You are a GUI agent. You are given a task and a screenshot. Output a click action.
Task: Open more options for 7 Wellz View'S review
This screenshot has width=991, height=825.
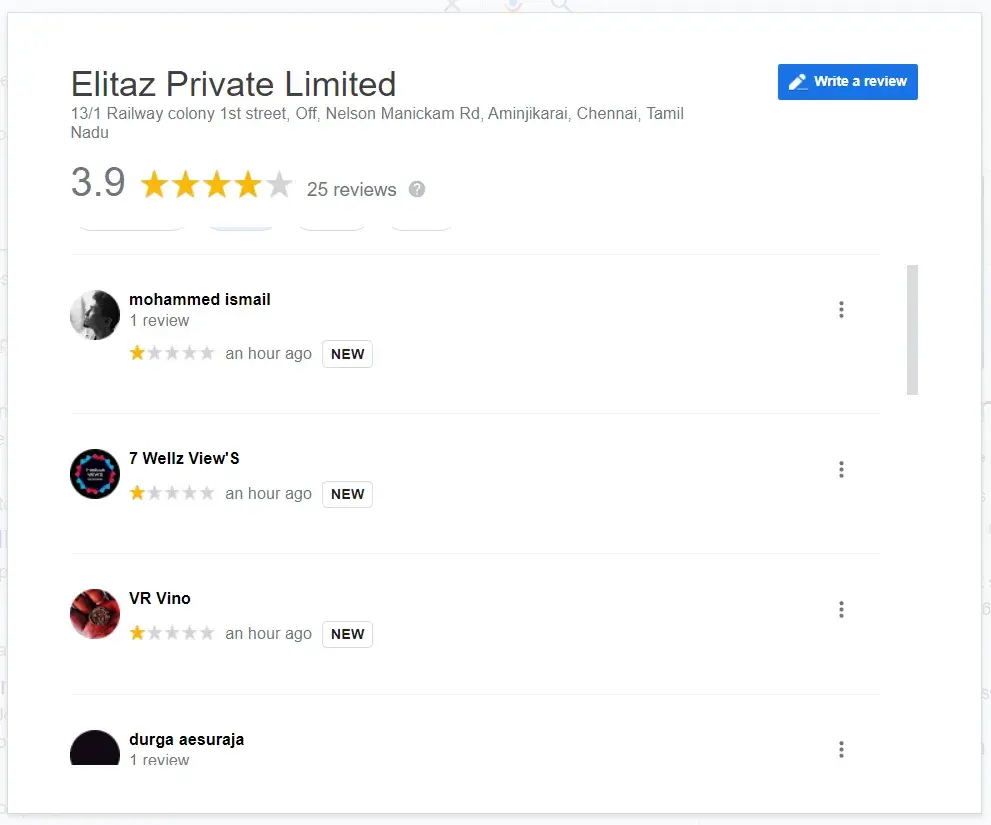[x=841, y=470]
